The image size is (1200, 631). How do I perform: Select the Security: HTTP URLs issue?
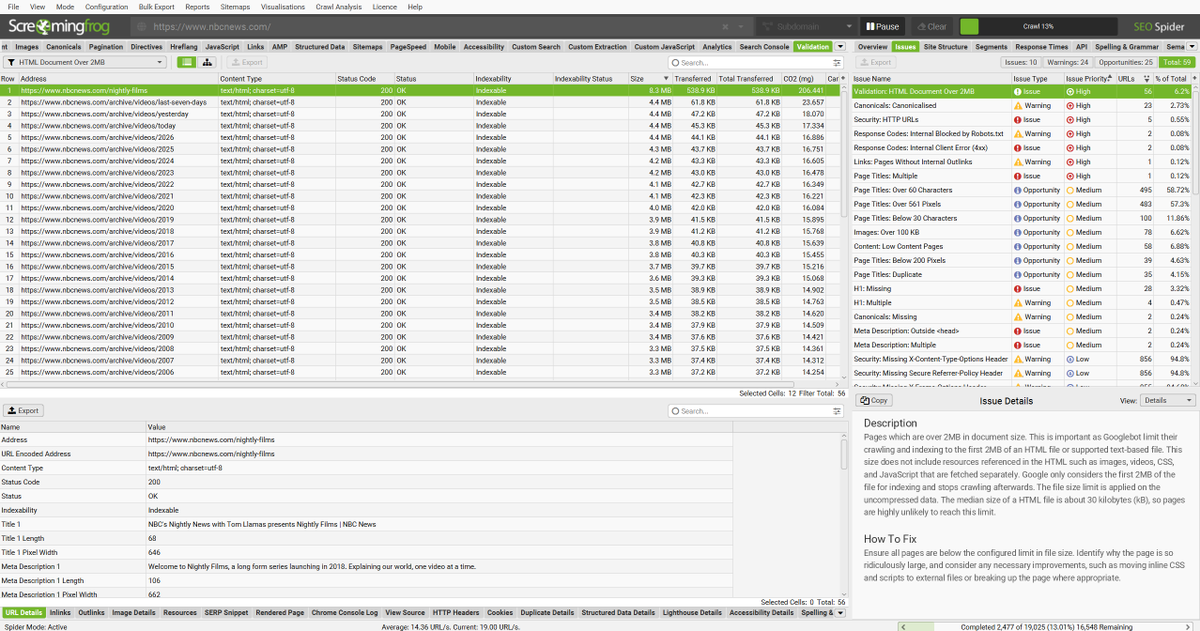click(1024, 119)
